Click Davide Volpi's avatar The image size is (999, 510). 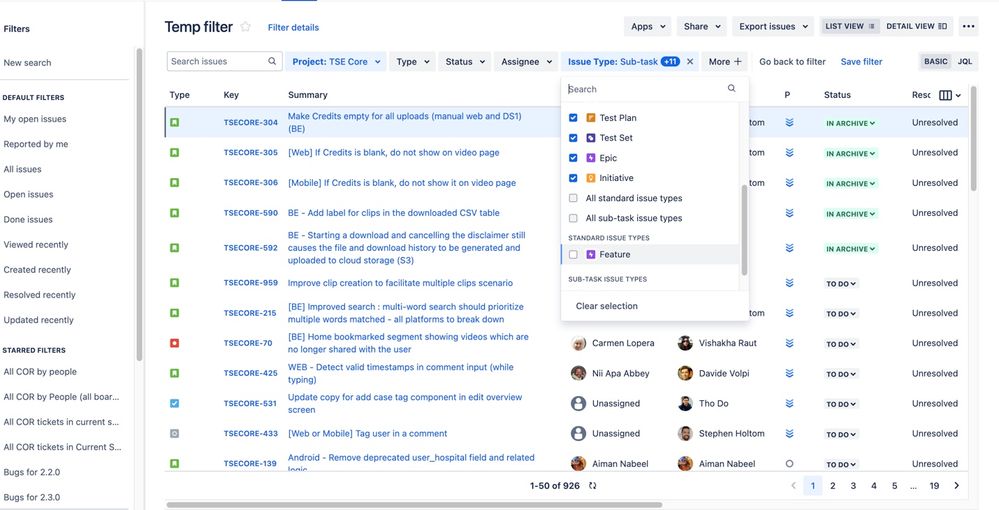point(685,374)
